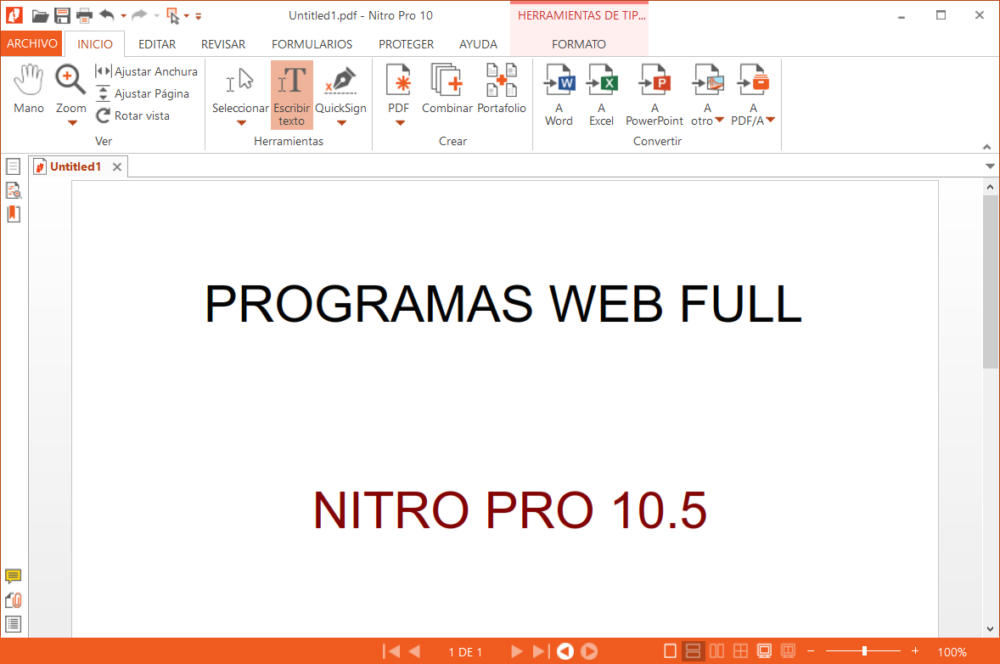The image size is (1000, 664).
Task: Click the previous view circular button
Action: (x=565, y=651)
